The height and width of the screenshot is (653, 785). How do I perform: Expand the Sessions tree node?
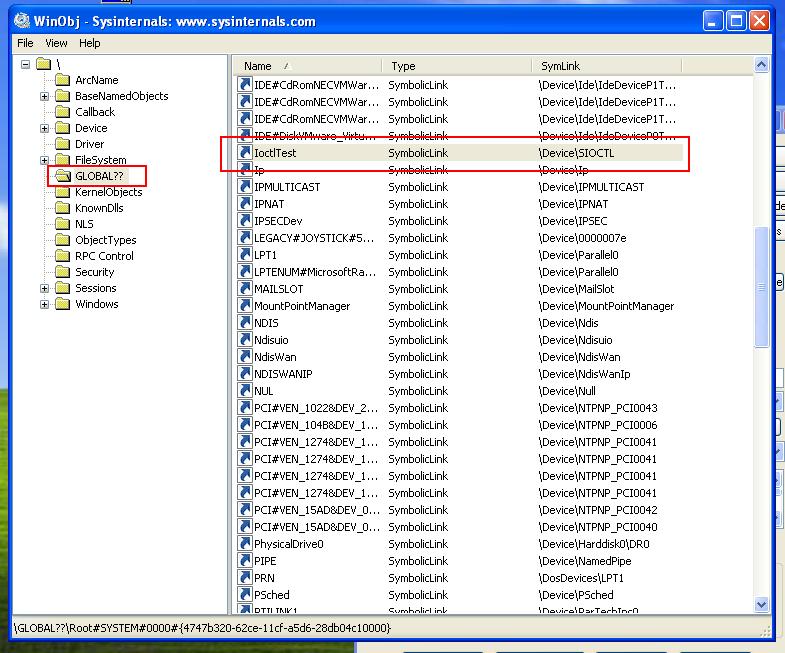point(45,288)
